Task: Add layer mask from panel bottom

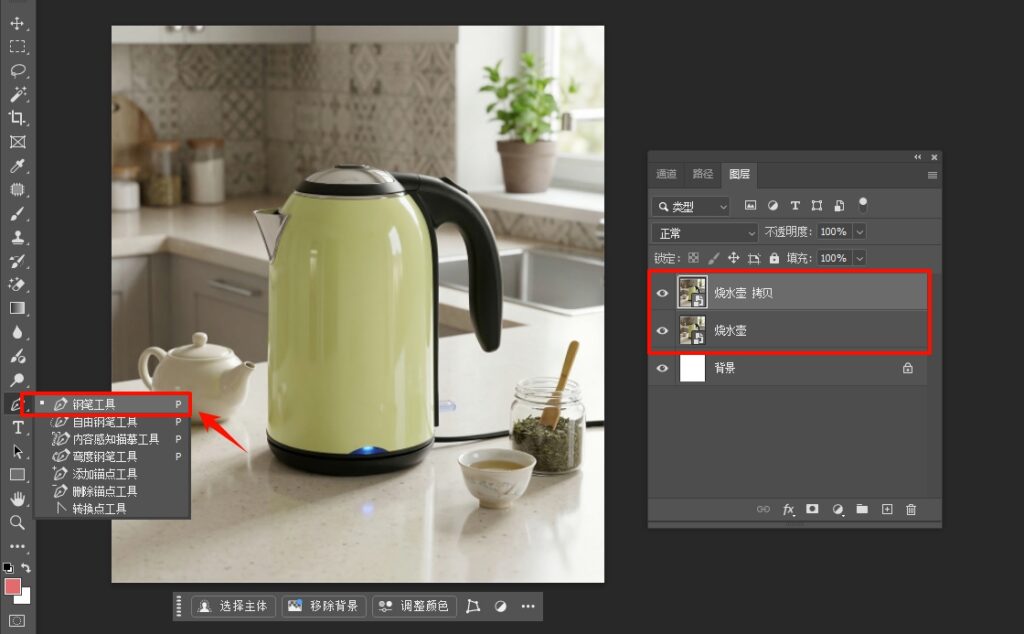Action: [x=812, y=510]
